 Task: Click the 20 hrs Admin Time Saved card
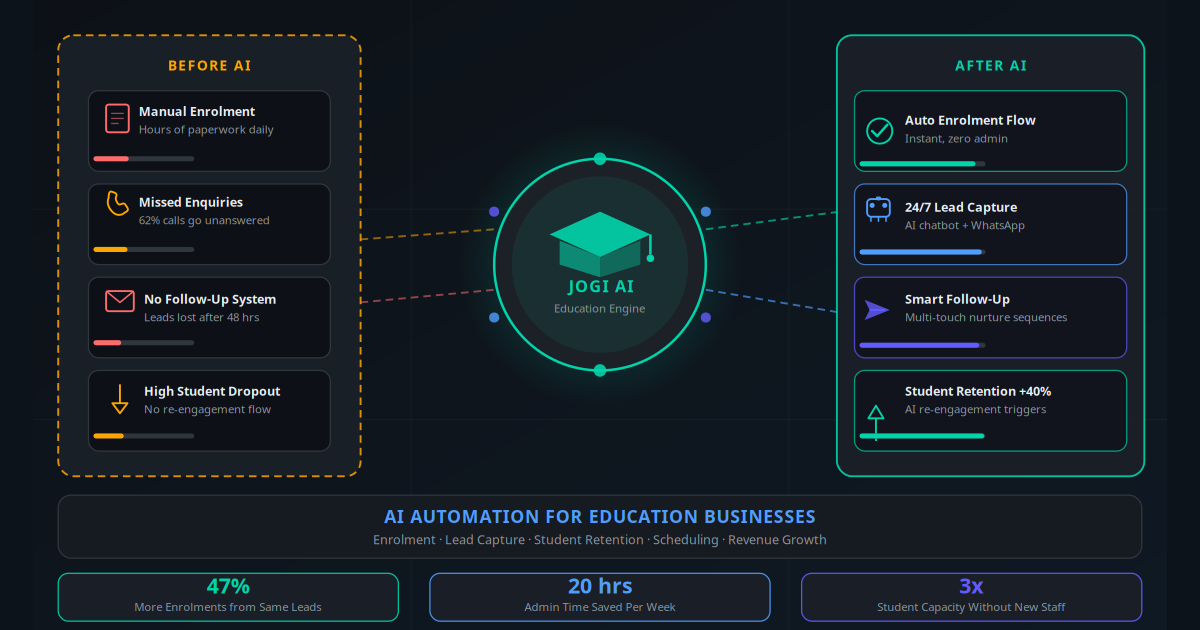pyautogui.click(x=600, y=597)
